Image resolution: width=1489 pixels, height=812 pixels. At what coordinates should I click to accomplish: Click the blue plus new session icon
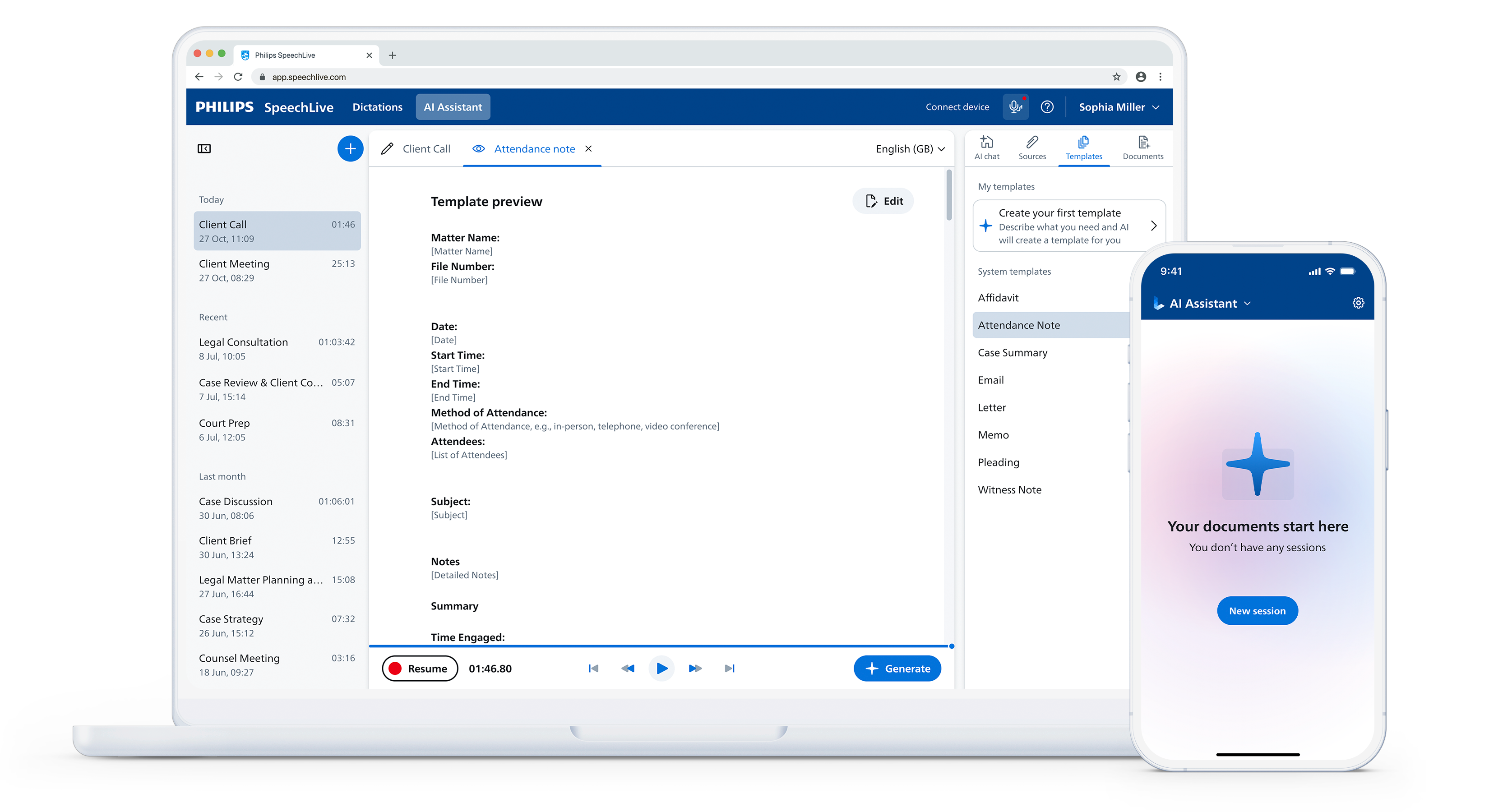coord(350,148)
